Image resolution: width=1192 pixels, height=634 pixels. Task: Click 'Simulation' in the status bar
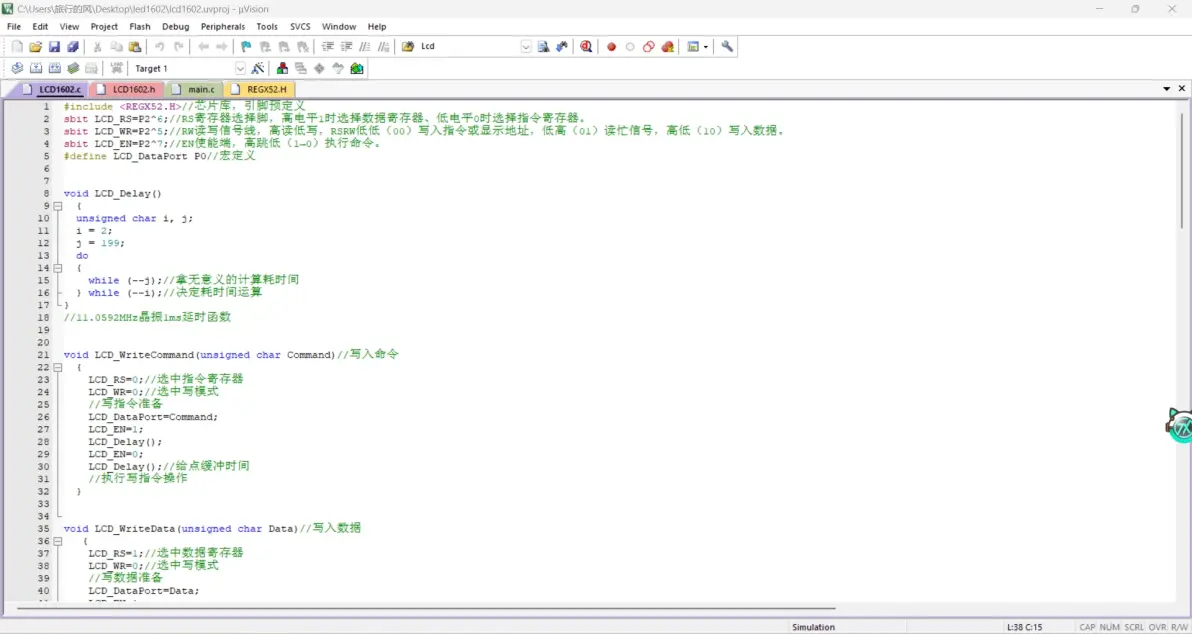click(813, 627)
